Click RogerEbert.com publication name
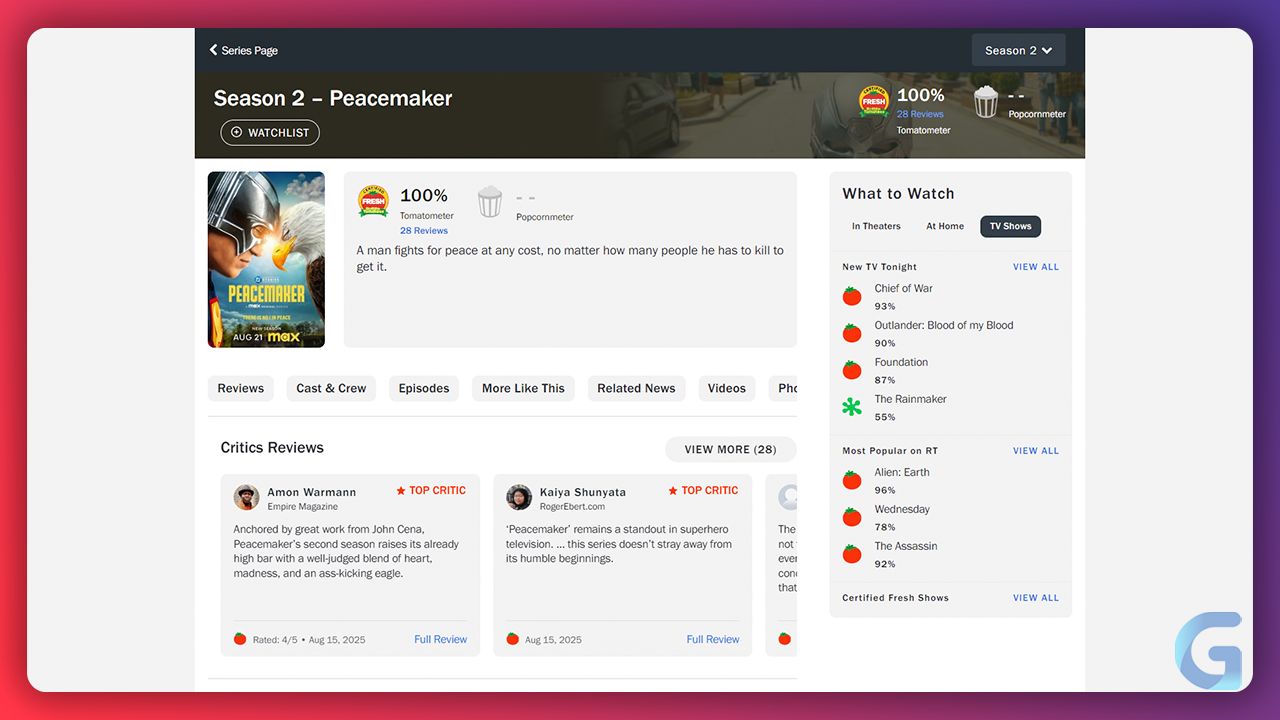The image size is (1280, 720). point(572,507)
